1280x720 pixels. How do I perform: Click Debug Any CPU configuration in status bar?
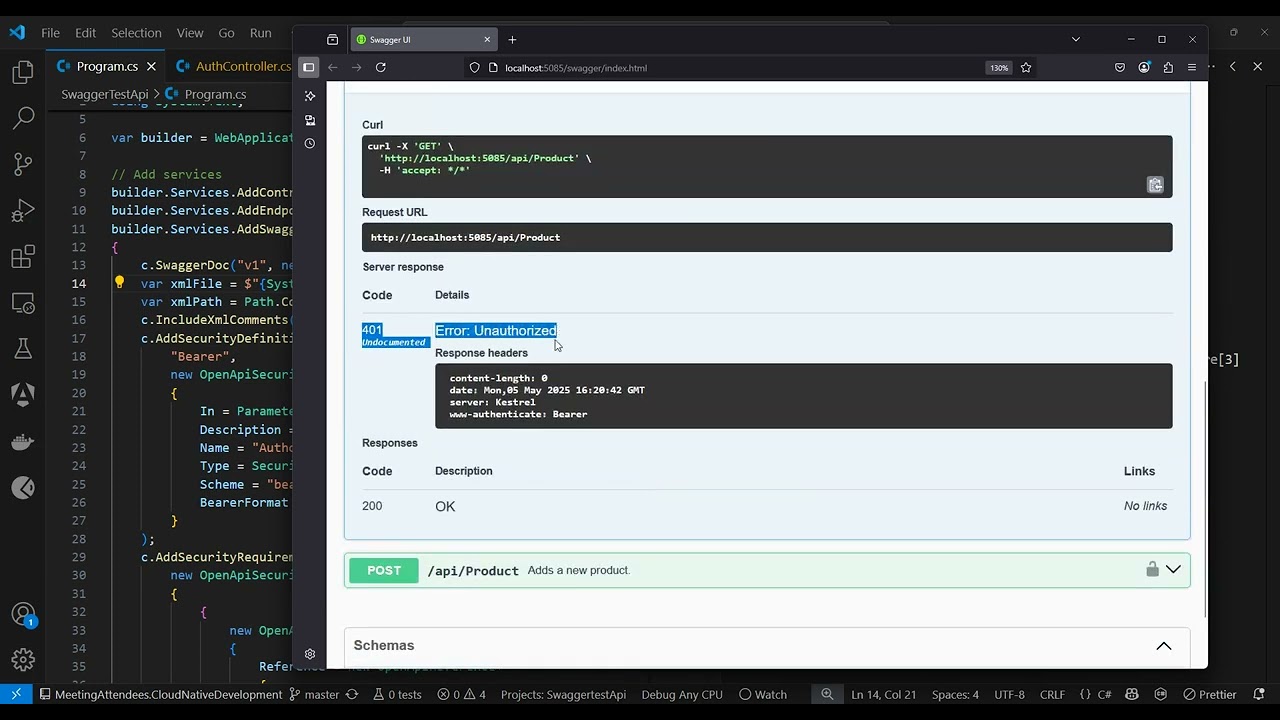tap(682, 694)
